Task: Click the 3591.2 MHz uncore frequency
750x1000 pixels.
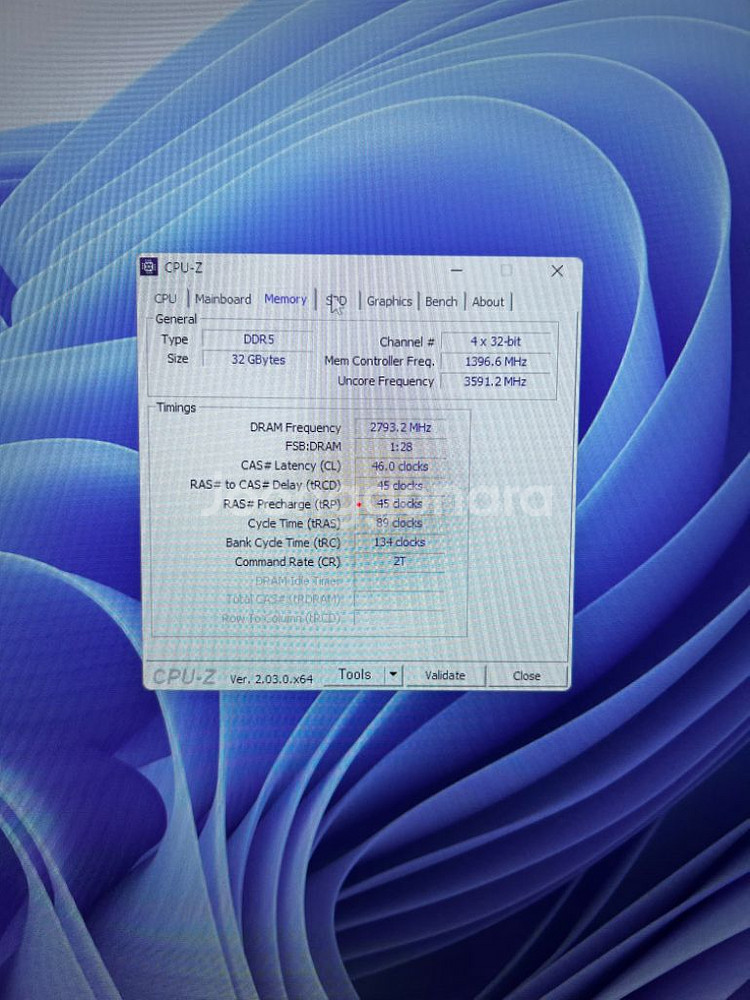Action: 496,381
